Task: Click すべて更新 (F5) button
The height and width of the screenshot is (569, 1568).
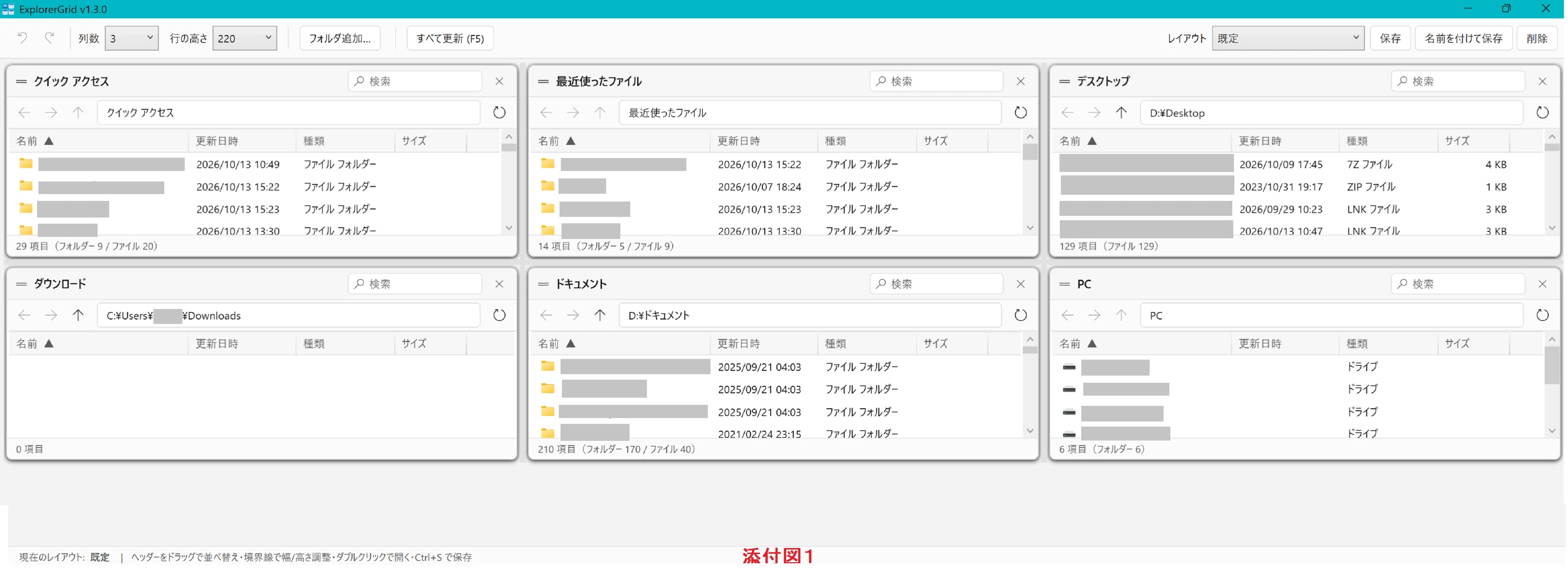Action: (450, 38)
